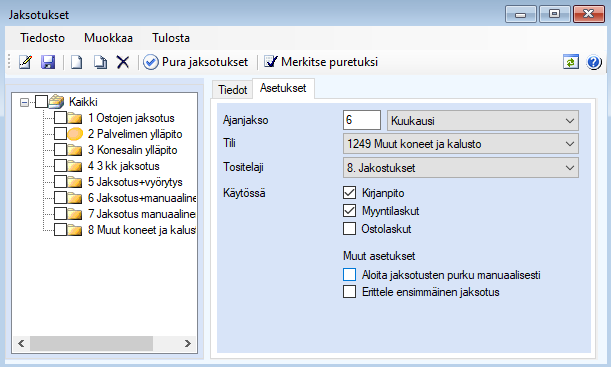Image resolution: width=611 pixels, height=367 pixels.
Task: Click the horizontal scrollbar thumb in tree
Action: (92, 343)
